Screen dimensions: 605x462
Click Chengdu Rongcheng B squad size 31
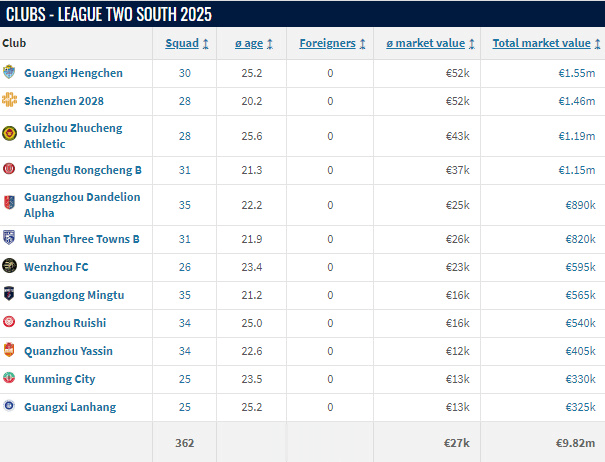(184, 170)
